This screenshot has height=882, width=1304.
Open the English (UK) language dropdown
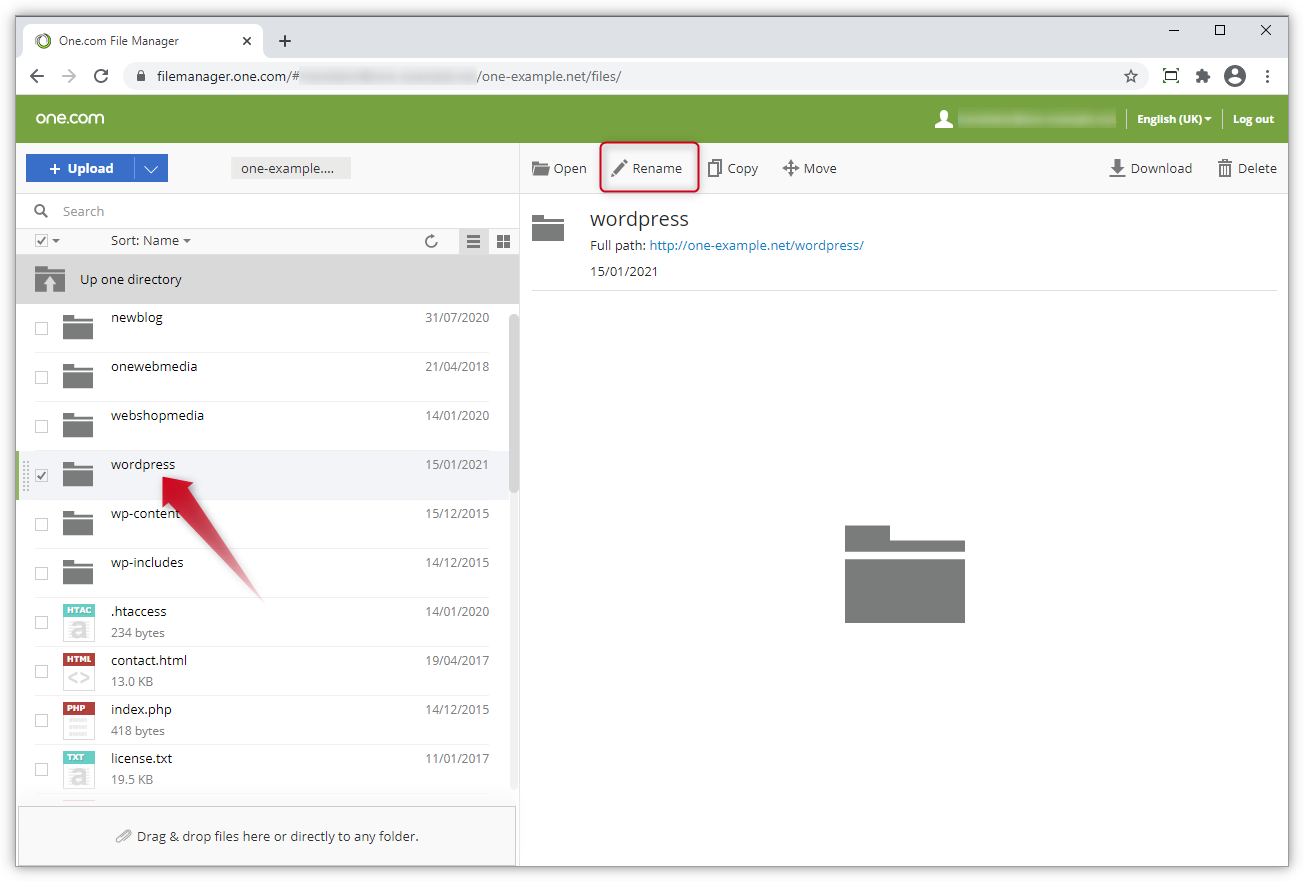pos(1173,118)
